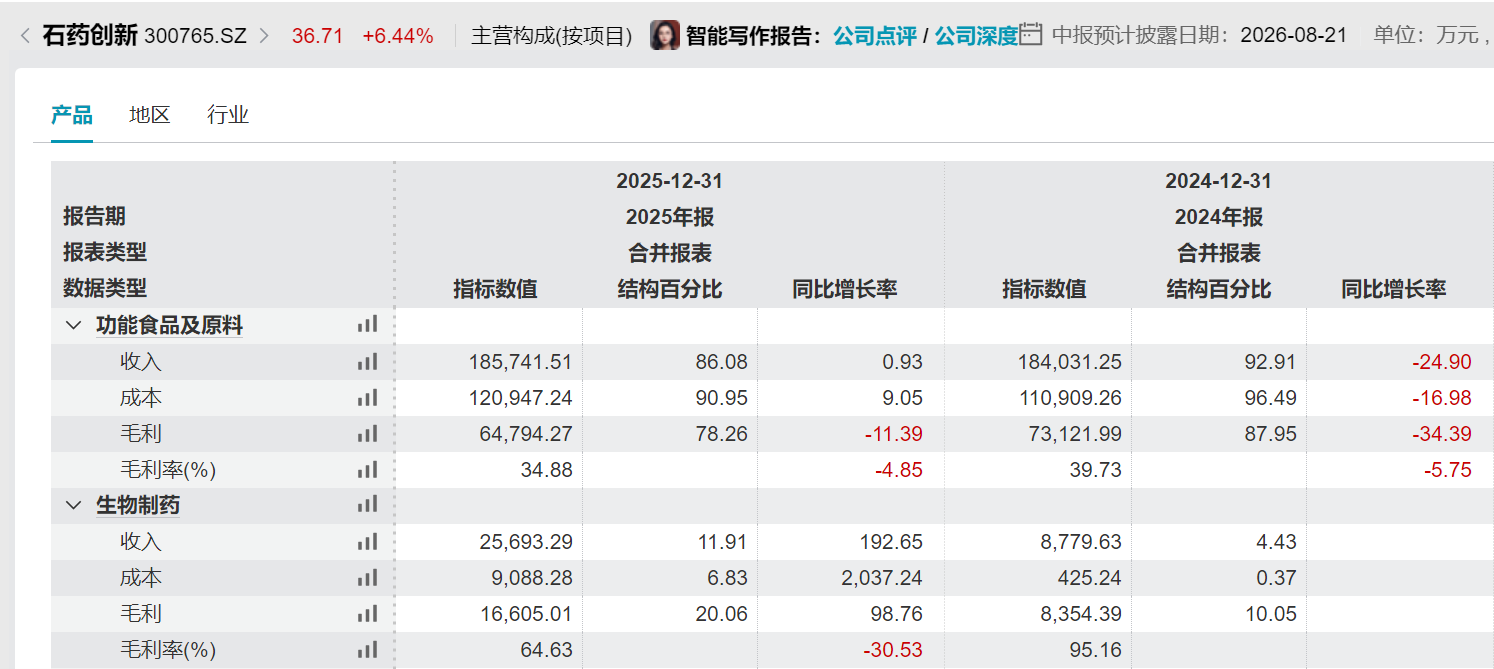Viewport: 1494px width, 669px height.
Task: Open chart icon for 功能食品及原料 收入 row
Action: tap(367, 362)
